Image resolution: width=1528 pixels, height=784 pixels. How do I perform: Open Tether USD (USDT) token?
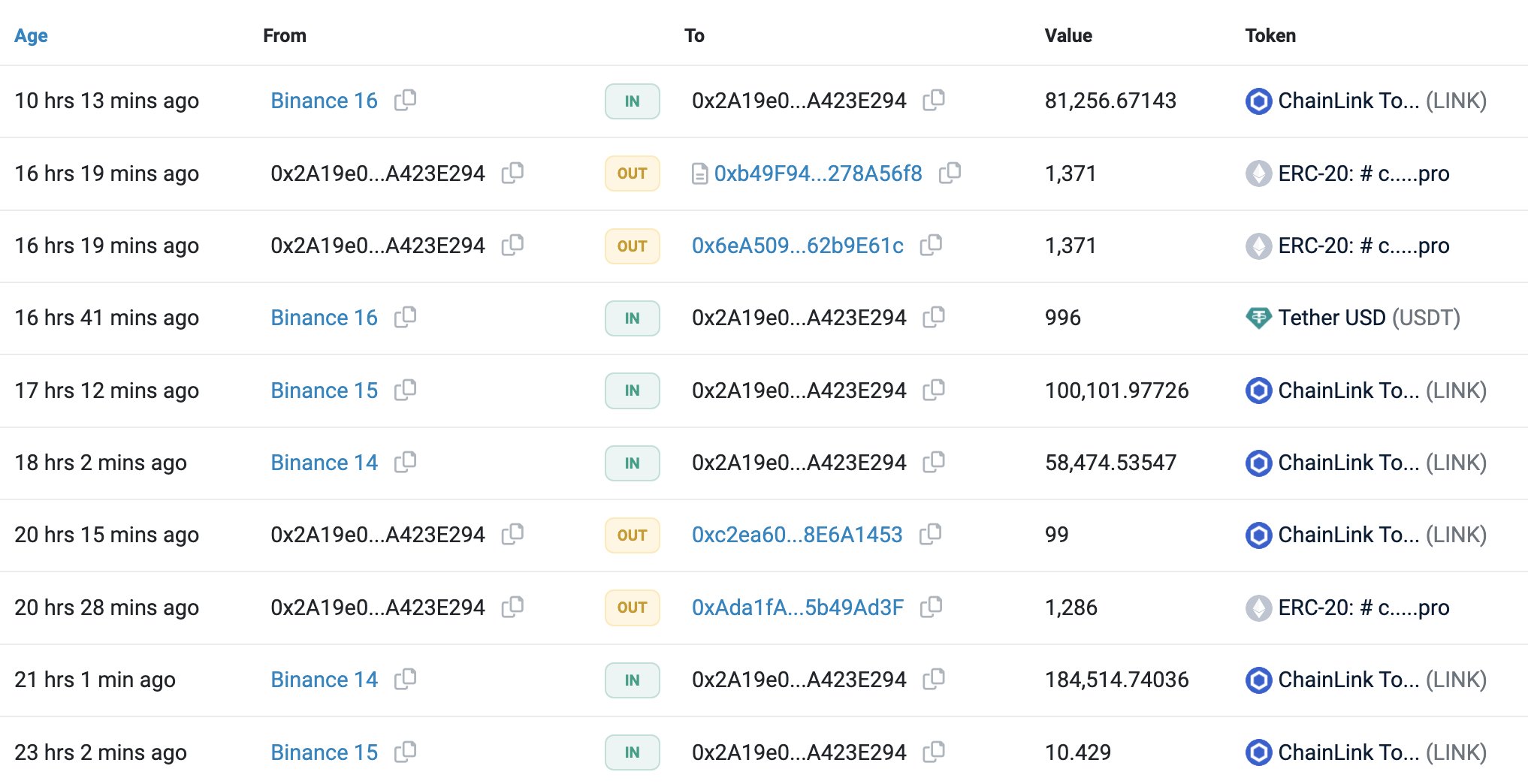pos(1369,318)
